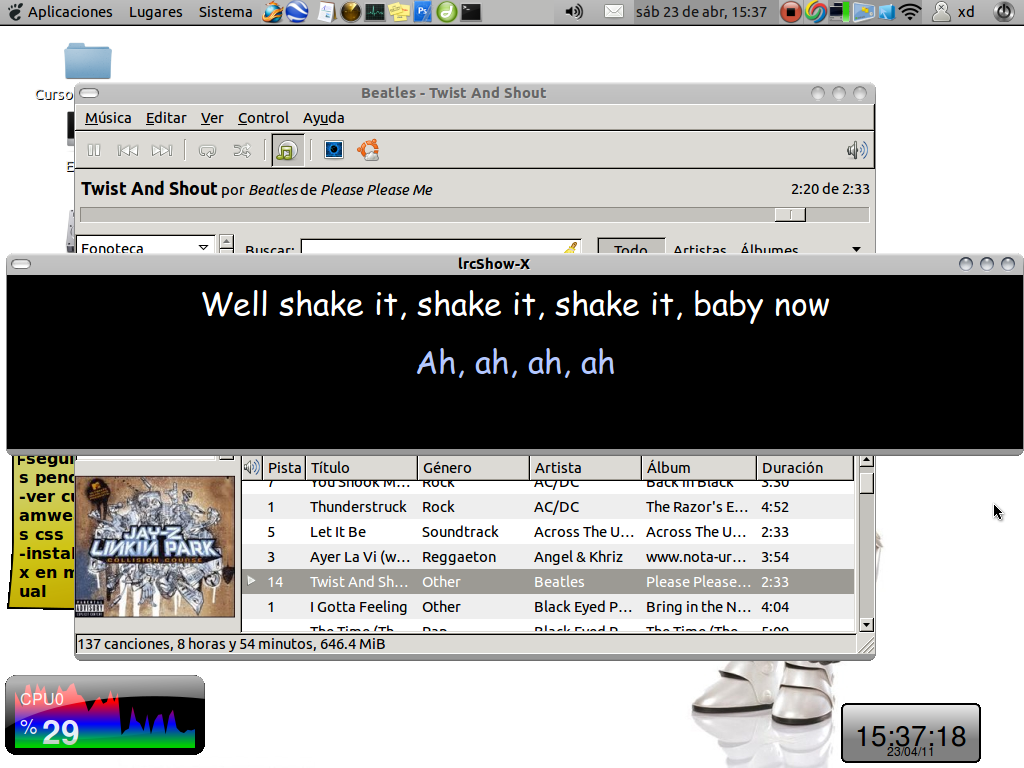Launch Photoshop from the panel
1024x768 pixels.
click(423, 12)
